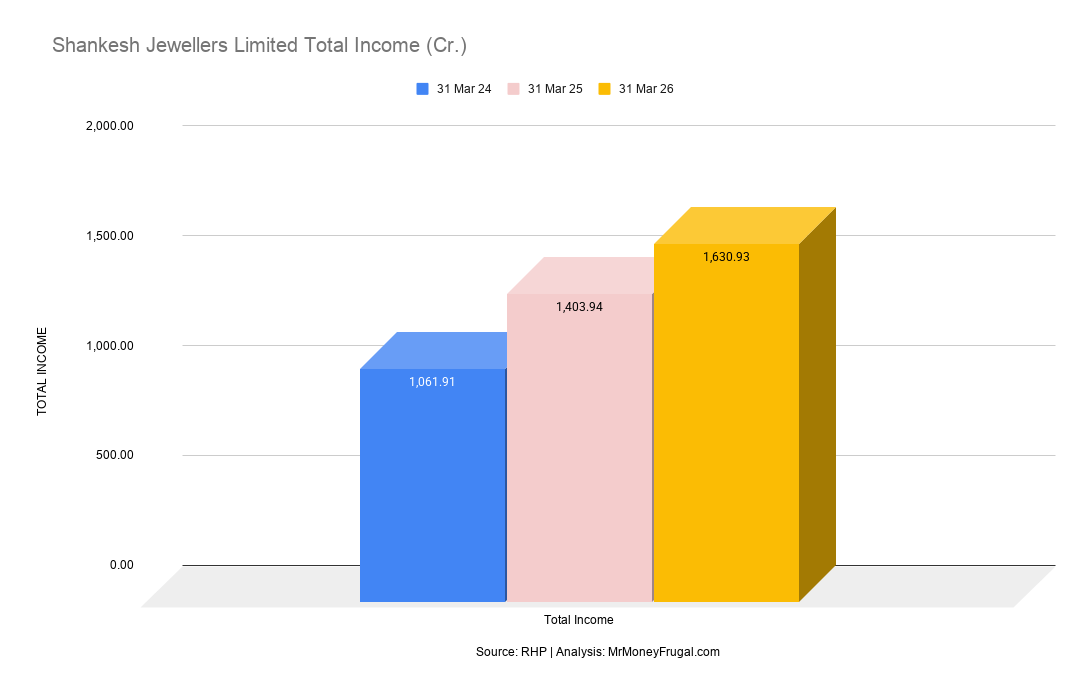Click the yellow bar data label 1,630.93
The height and width of the screenshot is (694, 1090).
click(x=726, y=257)
